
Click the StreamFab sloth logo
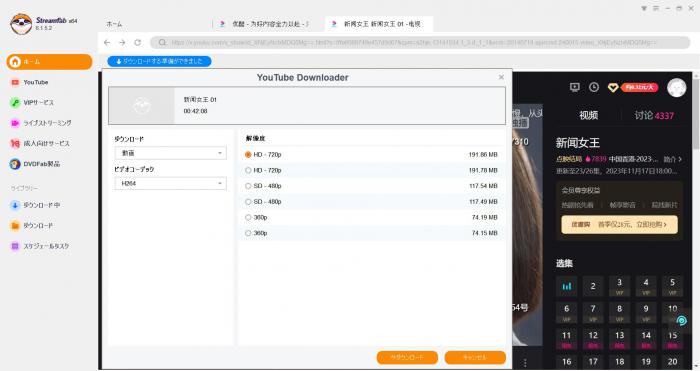click(21, 24)
